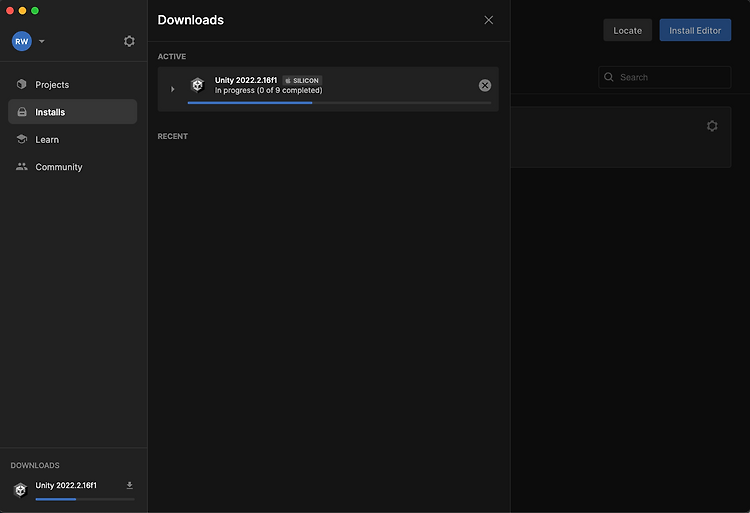Click the sidebar download progress bar

(x=85, y=499)
